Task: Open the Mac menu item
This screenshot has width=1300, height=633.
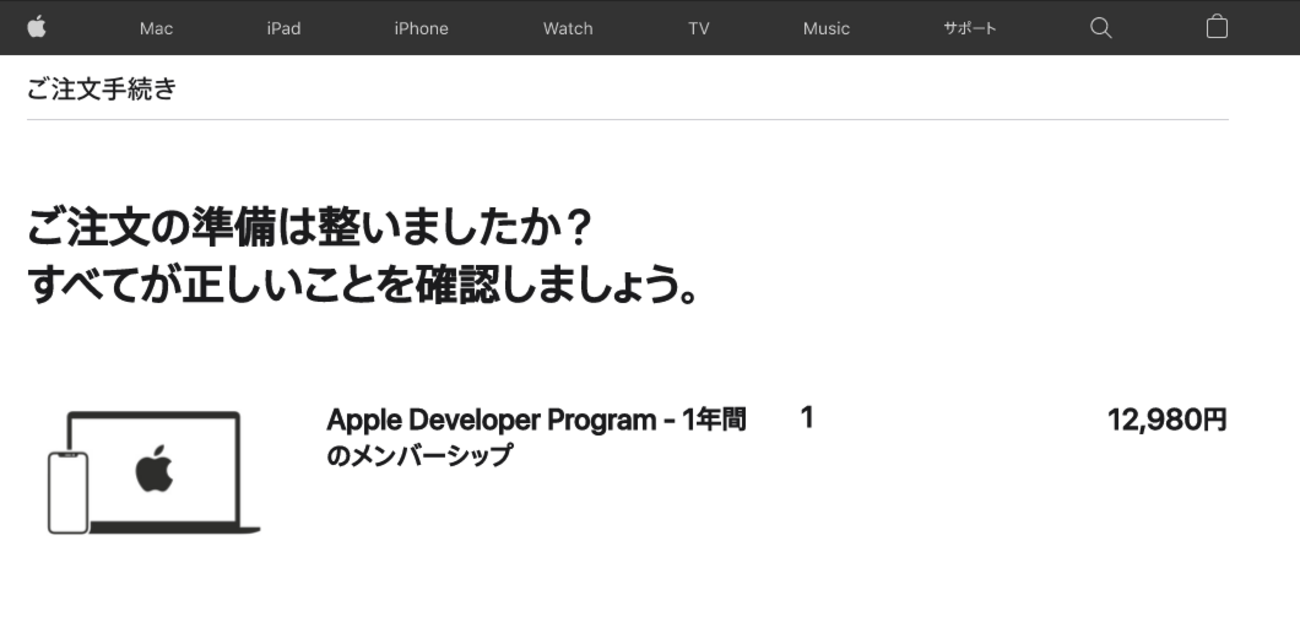Action: (x=156, y=28)
